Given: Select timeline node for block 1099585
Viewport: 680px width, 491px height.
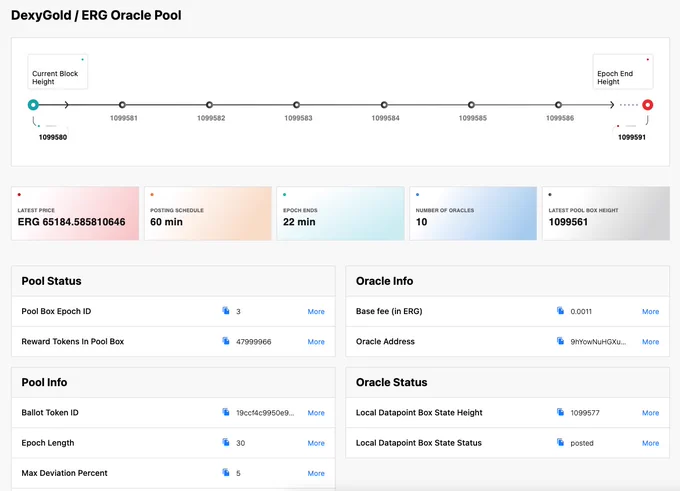Looking at the screenshot, I should pyautogui.click(x=471, y=105).
